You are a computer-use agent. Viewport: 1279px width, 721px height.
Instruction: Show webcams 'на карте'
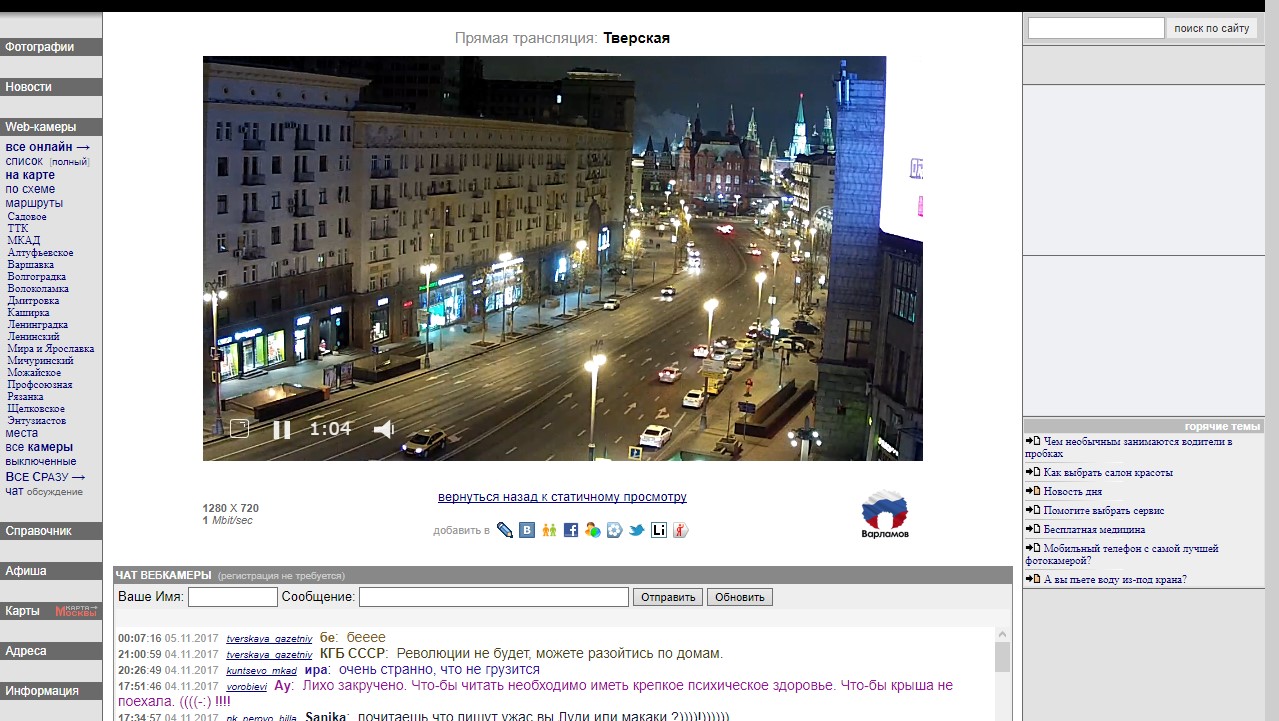[30, 175]
